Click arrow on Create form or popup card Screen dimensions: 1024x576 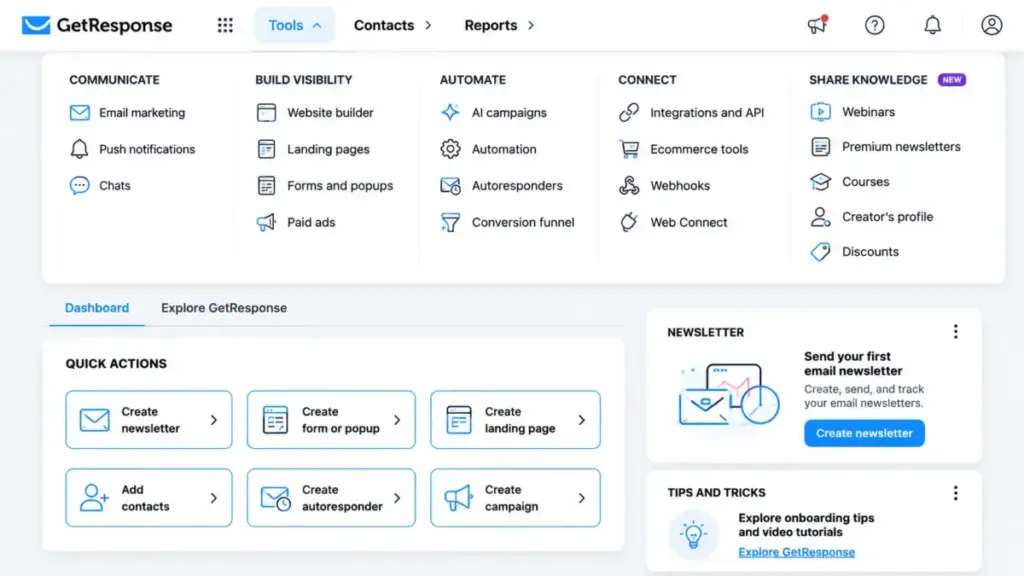397,420
